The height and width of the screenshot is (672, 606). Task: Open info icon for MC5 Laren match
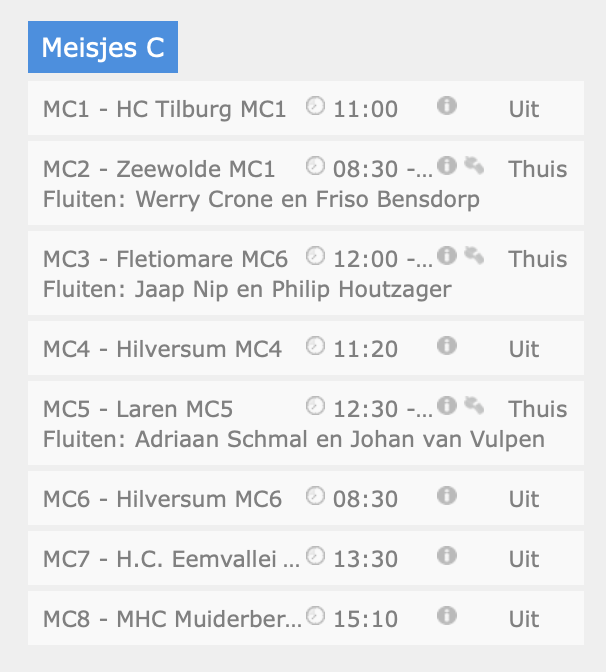point(447,406)
